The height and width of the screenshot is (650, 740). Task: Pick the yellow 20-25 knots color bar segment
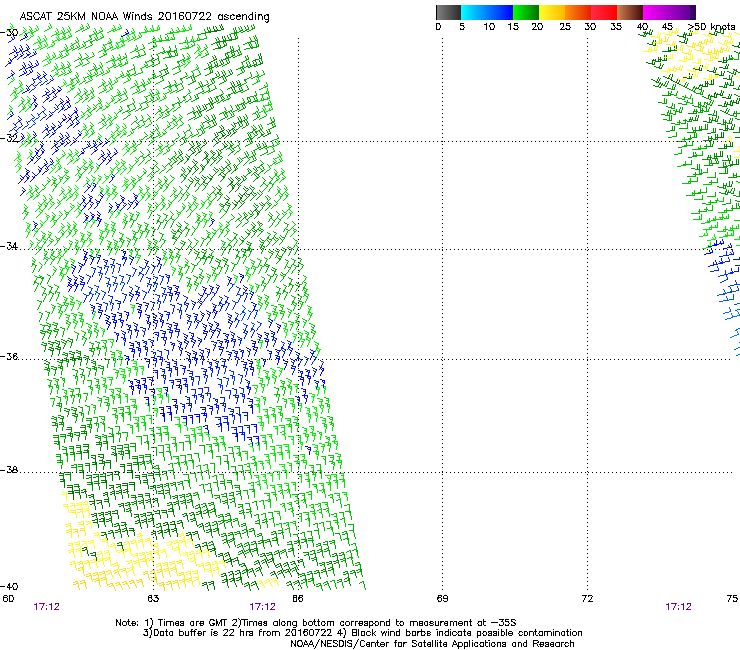point(552,12)
